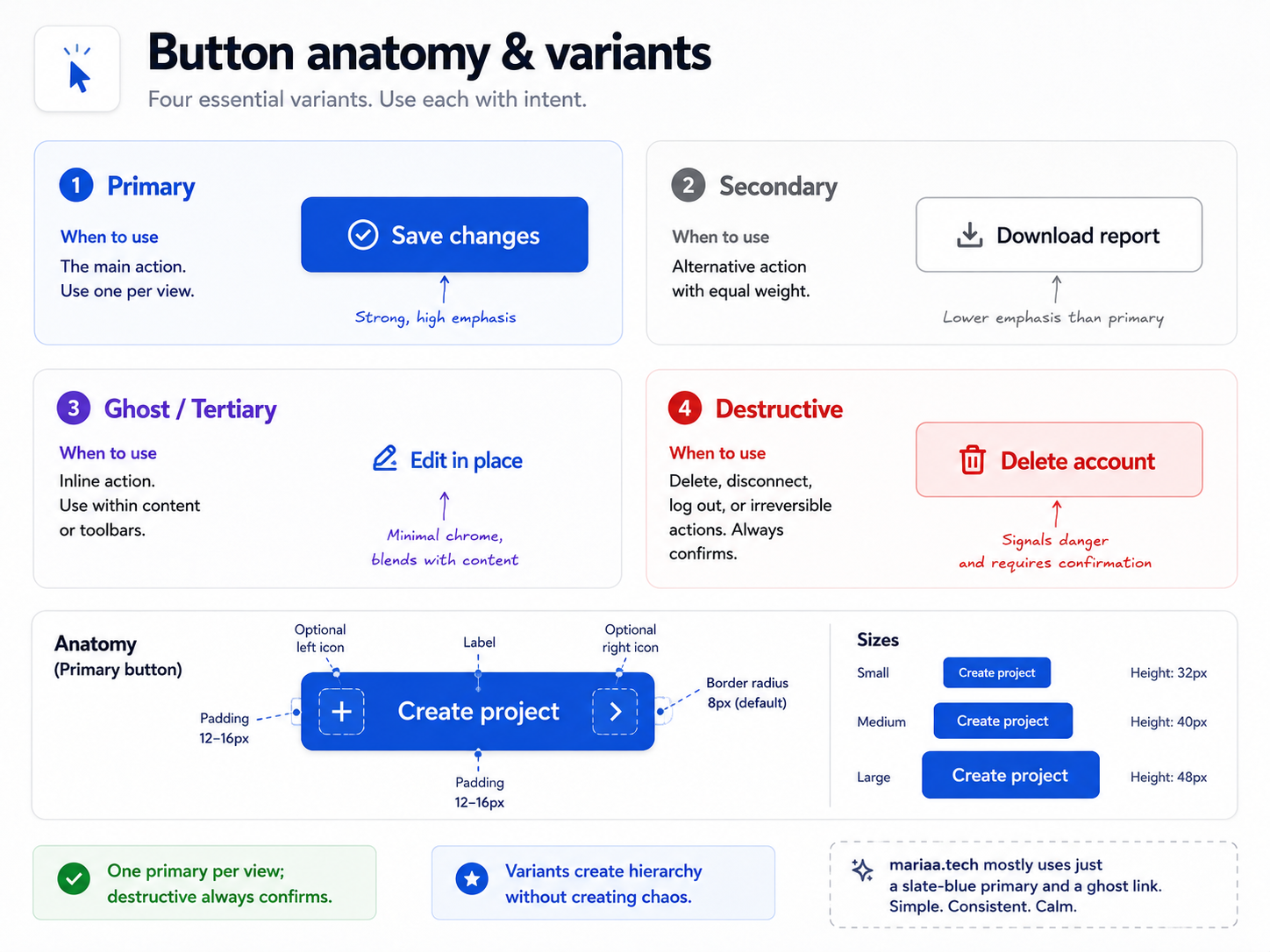Click the red number 4 Destructive badge

coord(685,408)
